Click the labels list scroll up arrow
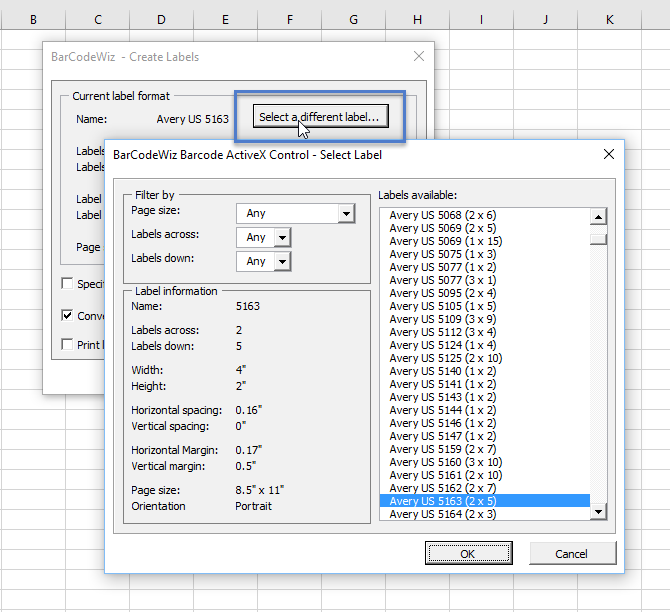 tap(598, 217)
